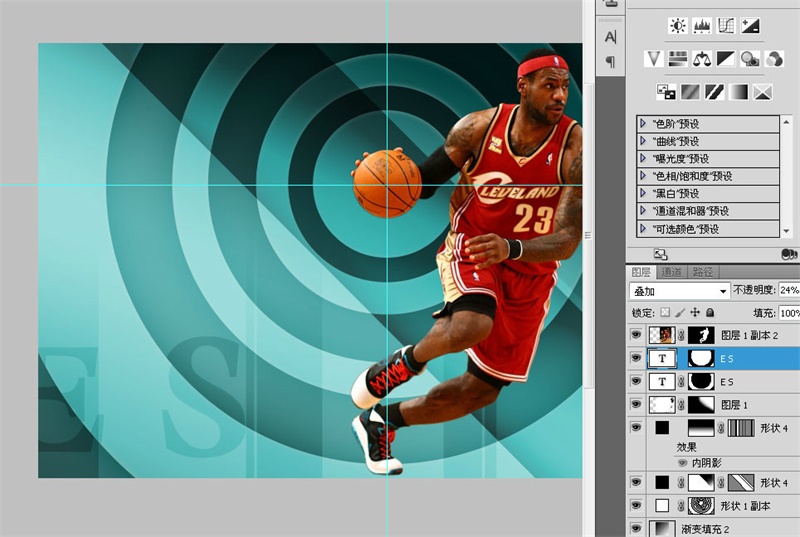
Task: Click the Photo Filter adjustment icon
Action: coord(750,59)
